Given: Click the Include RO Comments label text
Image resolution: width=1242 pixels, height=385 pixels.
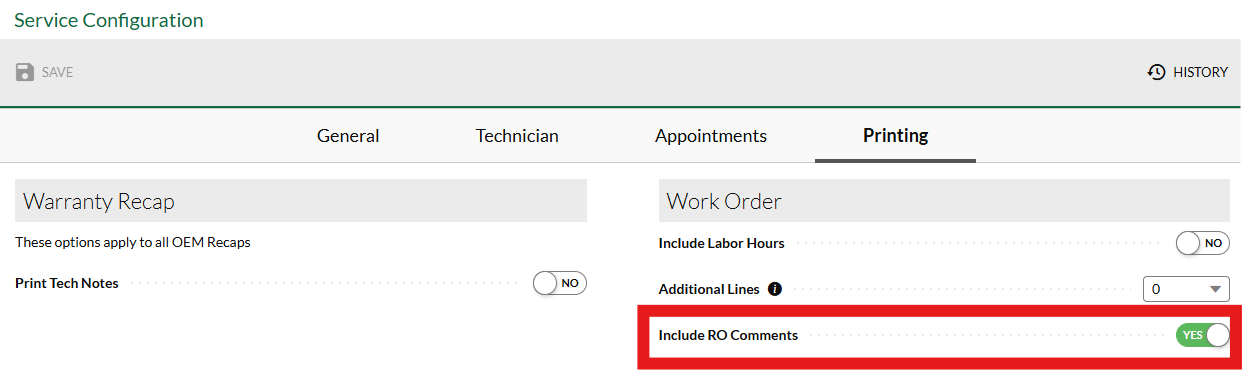Looking at the screenshot, I should tap(728, 335).
